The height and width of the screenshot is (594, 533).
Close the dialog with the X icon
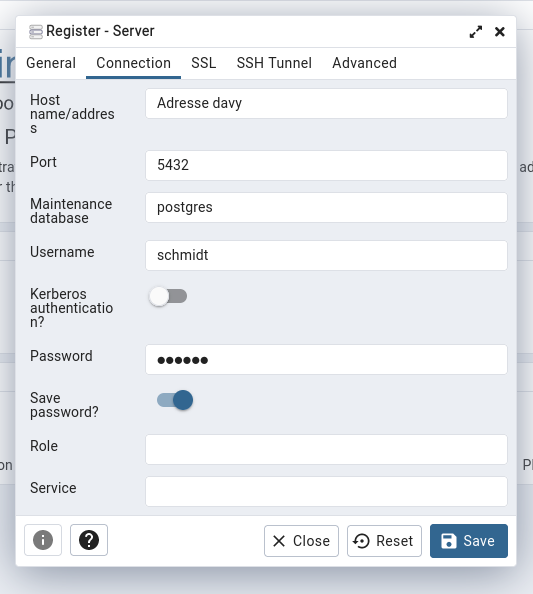500,32
